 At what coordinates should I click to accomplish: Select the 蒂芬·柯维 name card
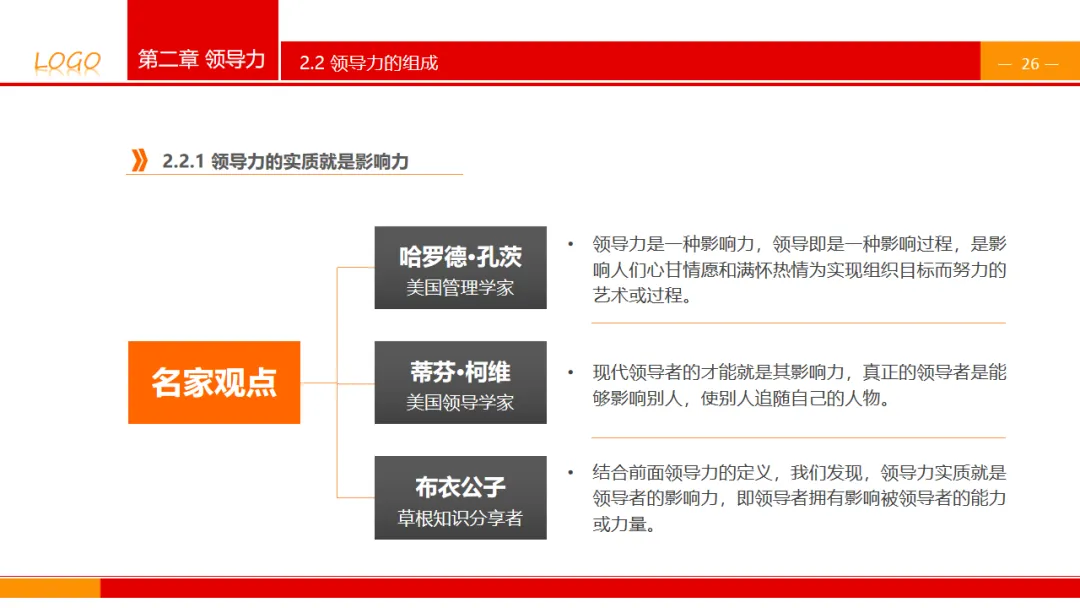(x=461, y=382)
